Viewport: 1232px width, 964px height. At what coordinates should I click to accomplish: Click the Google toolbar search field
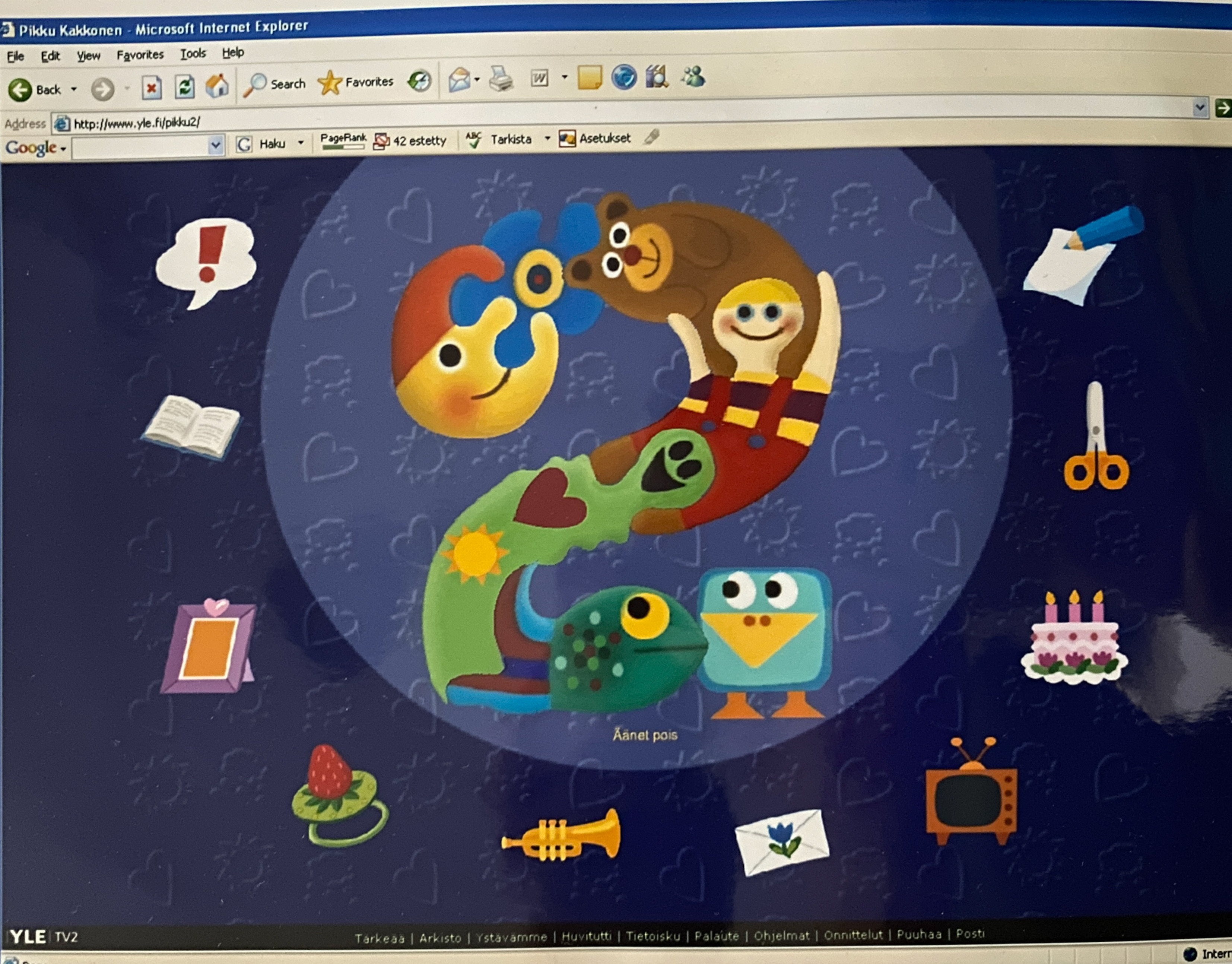[140, 147]
